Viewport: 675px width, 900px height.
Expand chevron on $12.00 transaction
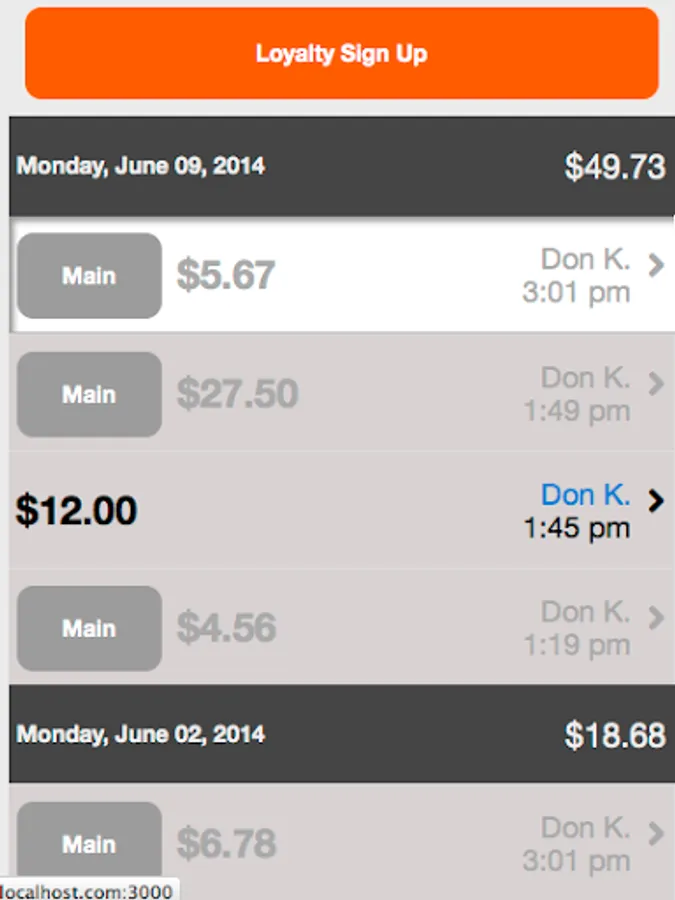tap(656, 501)
